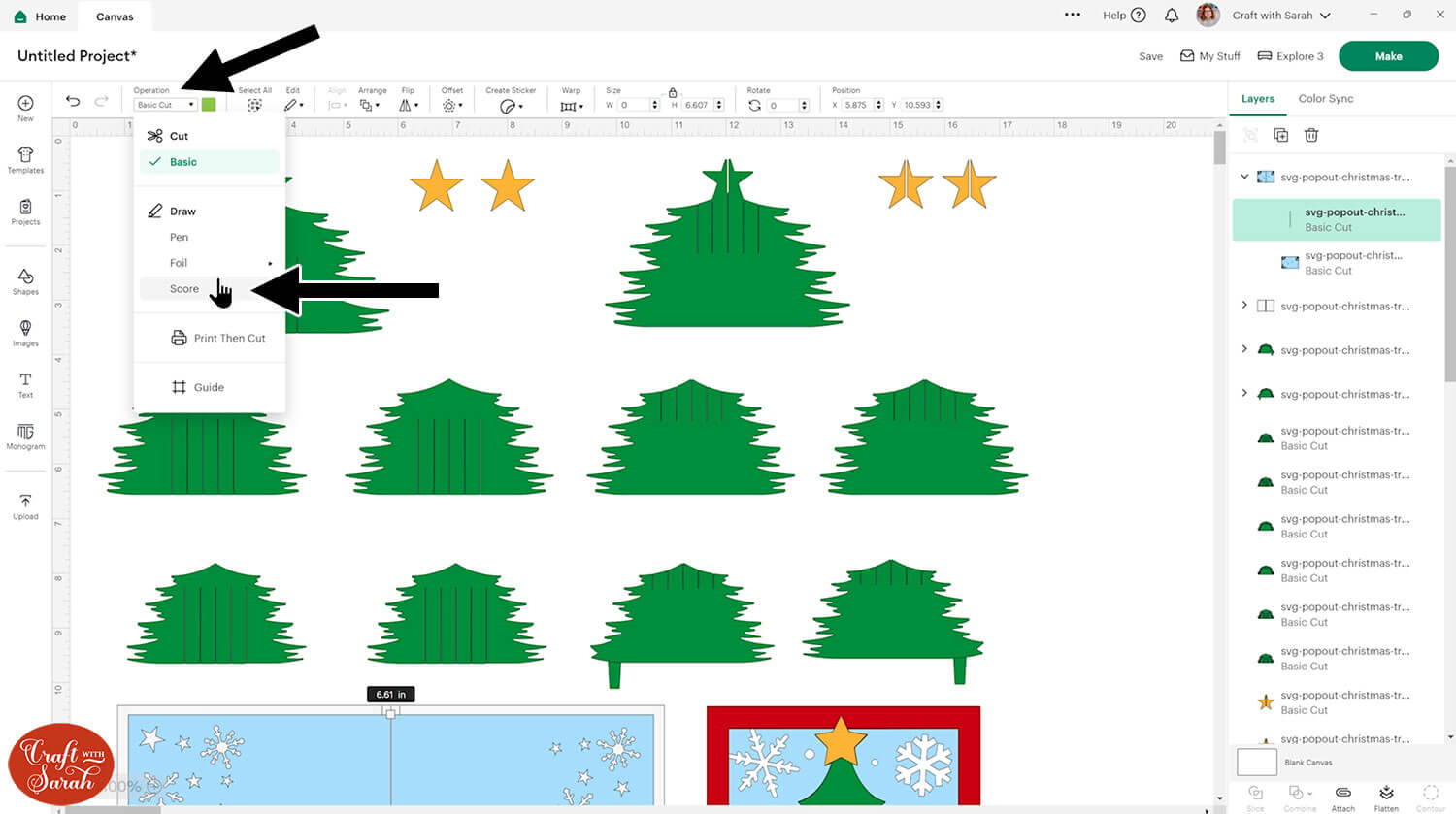The height and width of the screenshot is (814, 1456).
Task: Select the red-framed card design on canvas
Action: (x=844, y=756)
